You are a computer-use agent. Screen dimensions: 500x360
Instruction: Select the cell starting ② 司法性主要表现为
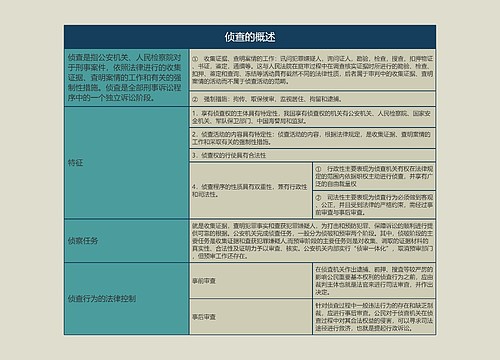click(x=374, y=205)
